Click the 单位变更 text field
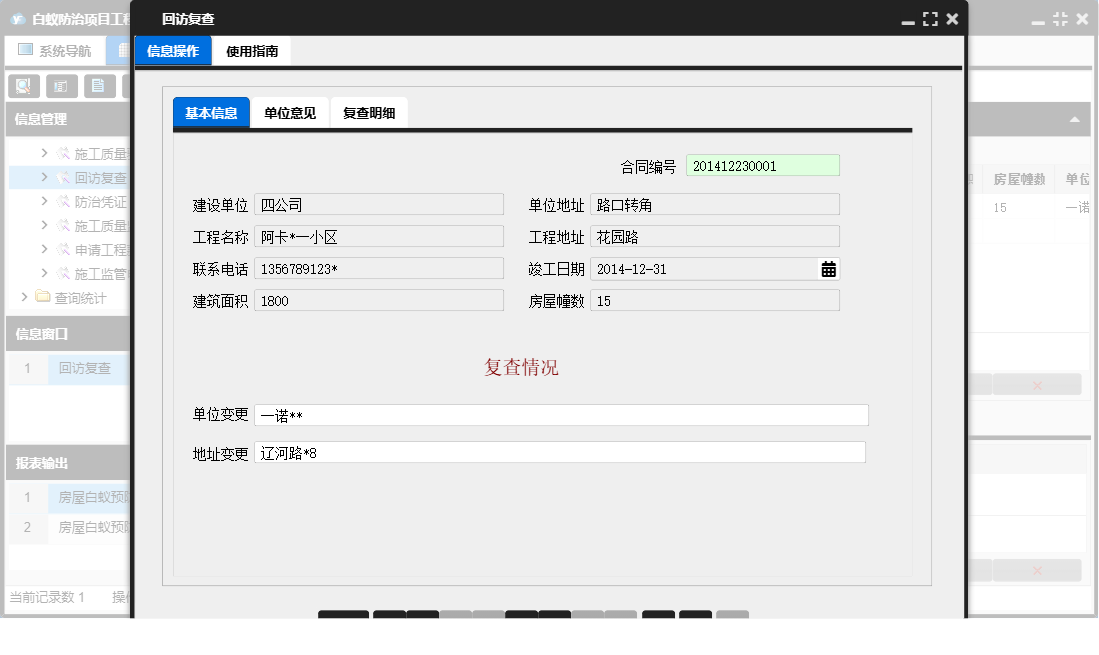Viewport: 1099px width, 655px height. [560, 414]
